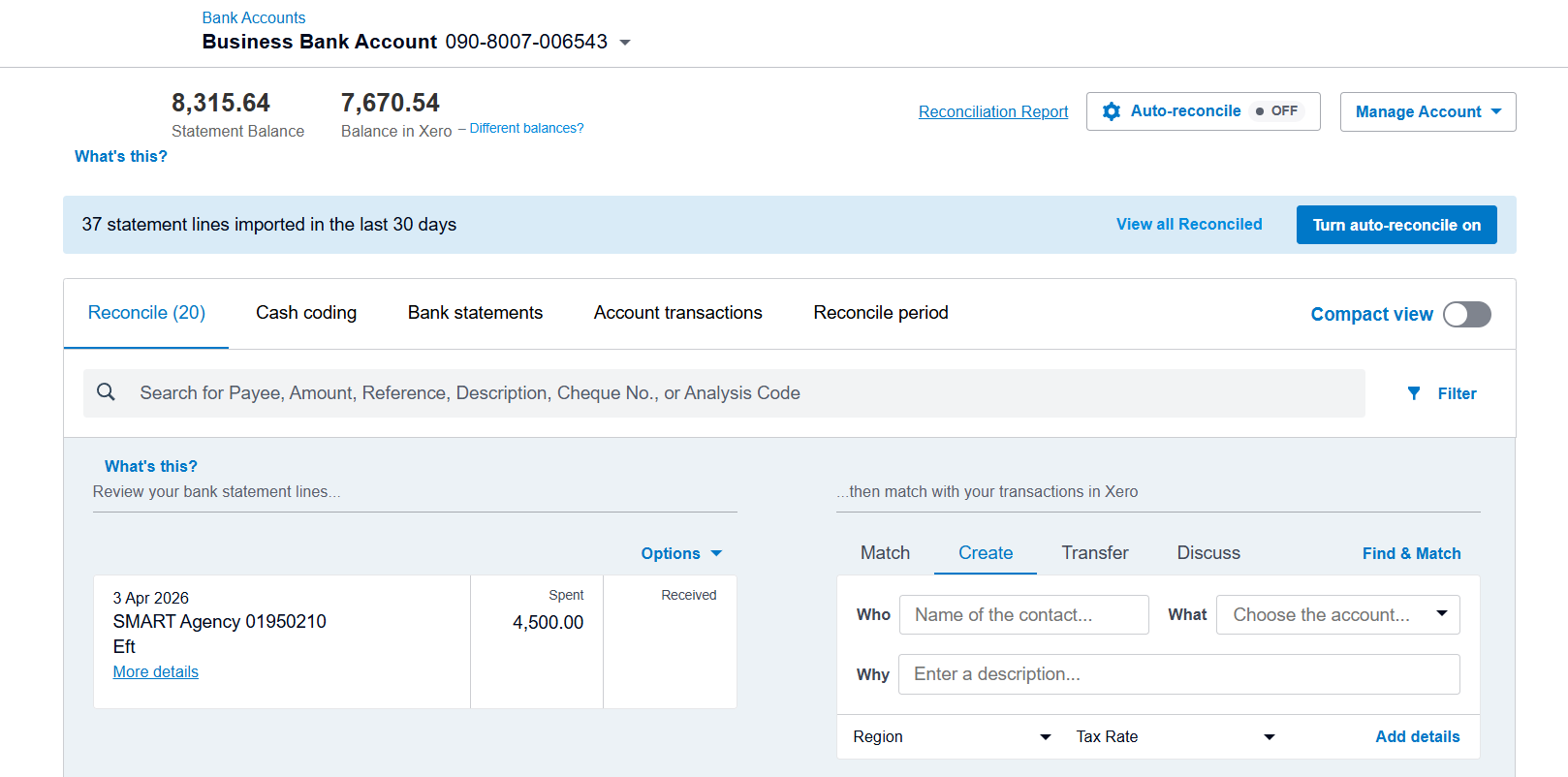1568x777 pixels.
Task: Open the Manage Account dropdown
Action: coord(1427,111)
